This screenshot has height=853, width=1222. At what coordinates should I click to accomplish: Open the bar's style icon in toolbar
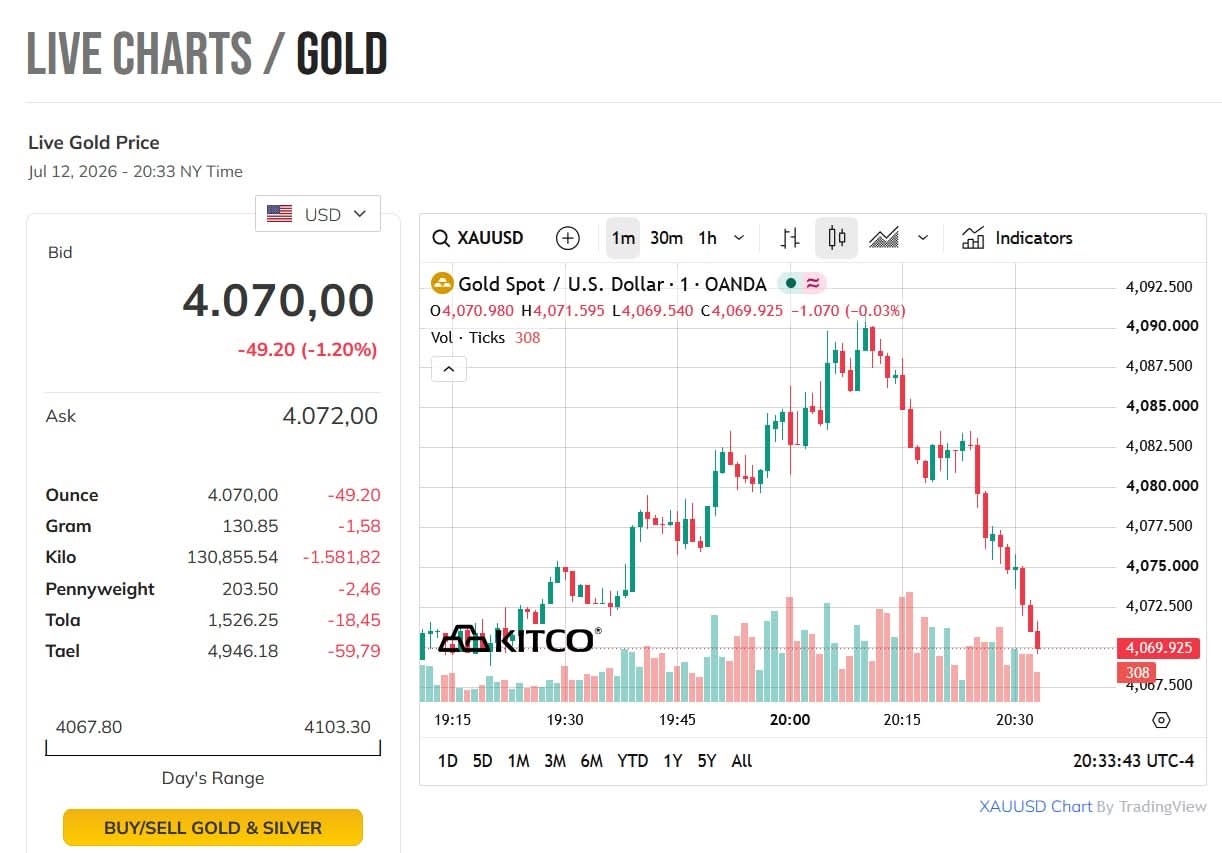click(x=790, y=238)
